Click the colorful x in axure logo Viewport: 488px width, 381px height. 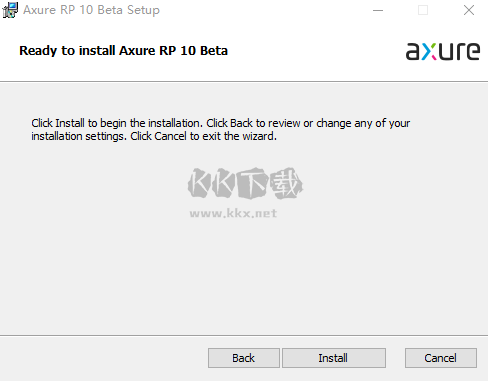coord(429,53)
